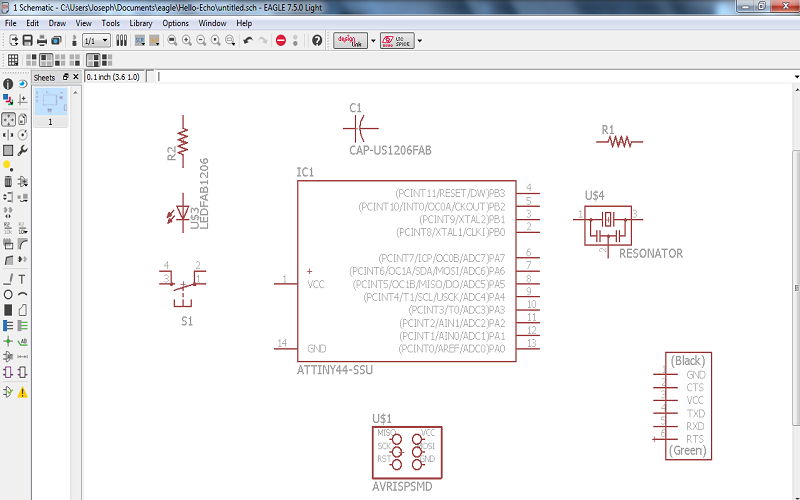Click the vertical scrollbar of the schematic
Viewport: 800px width, 500px height.
pos(796,288)
